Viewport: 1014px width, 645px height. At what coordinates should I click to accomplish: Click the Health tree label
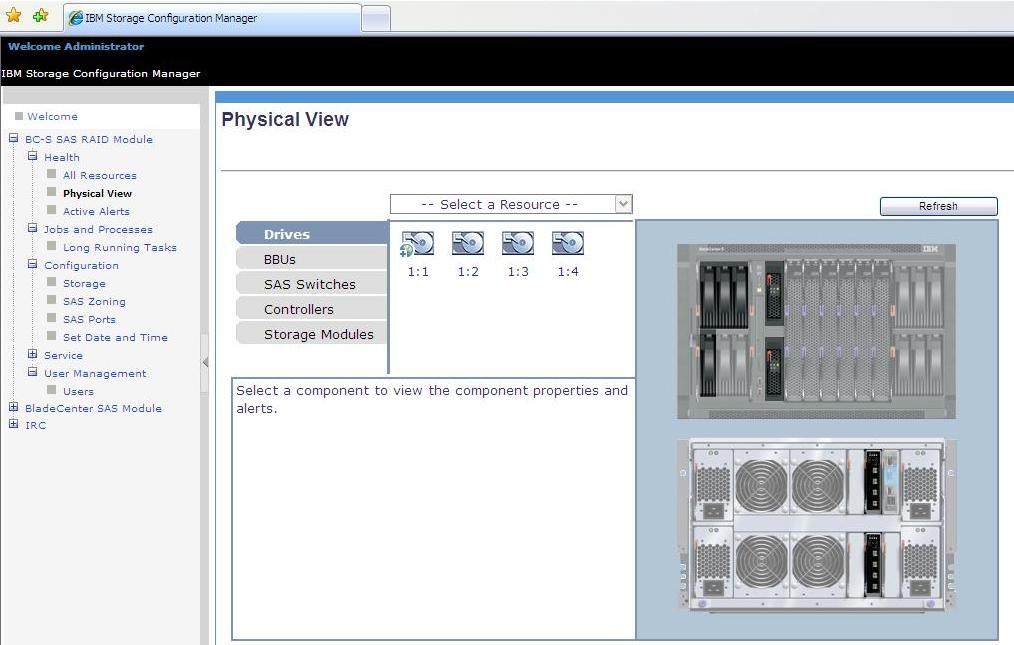pyautogui.click(x=61, y=157)
